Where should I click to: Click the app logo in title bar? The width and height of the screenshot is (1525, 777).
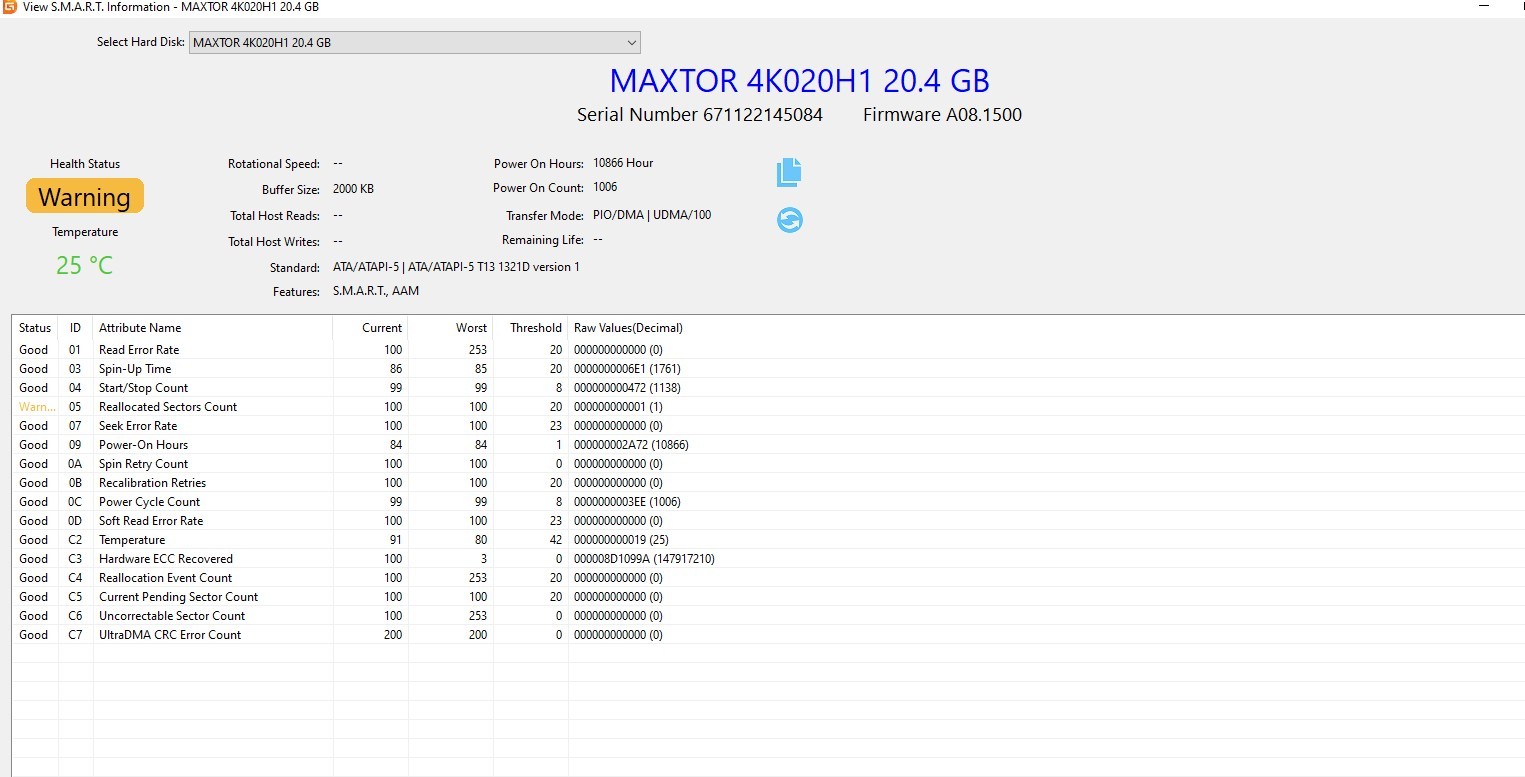coord(10,7)
